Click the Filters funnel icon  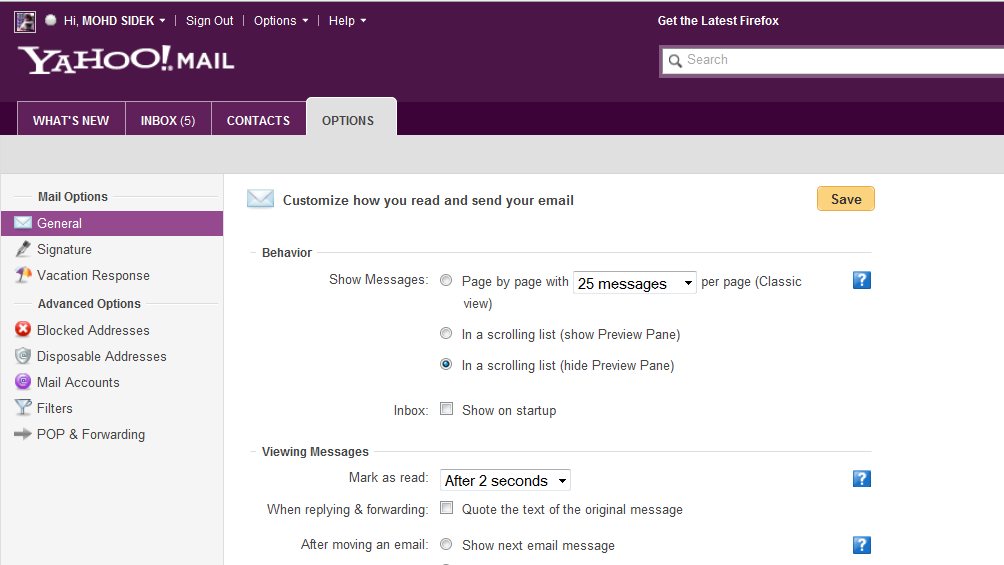[23, 407]
